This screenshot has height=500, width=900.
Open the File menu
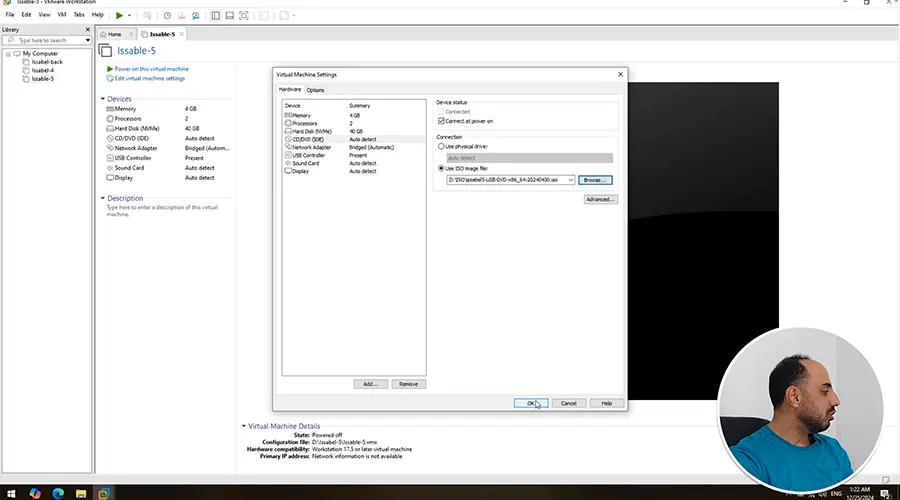coord(10,15)
